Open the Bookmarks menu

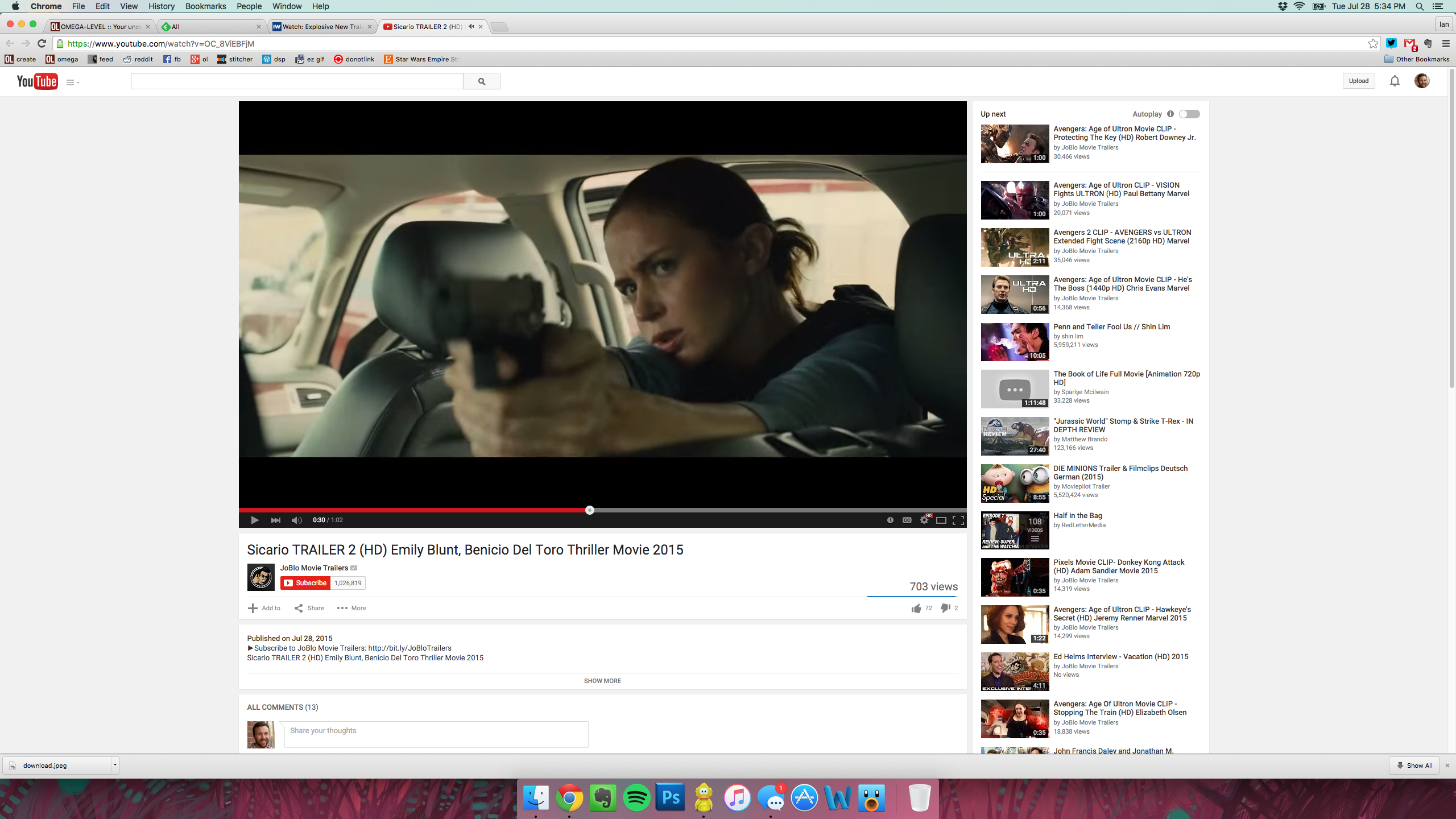pyautogui.click(x=205, y=6)
